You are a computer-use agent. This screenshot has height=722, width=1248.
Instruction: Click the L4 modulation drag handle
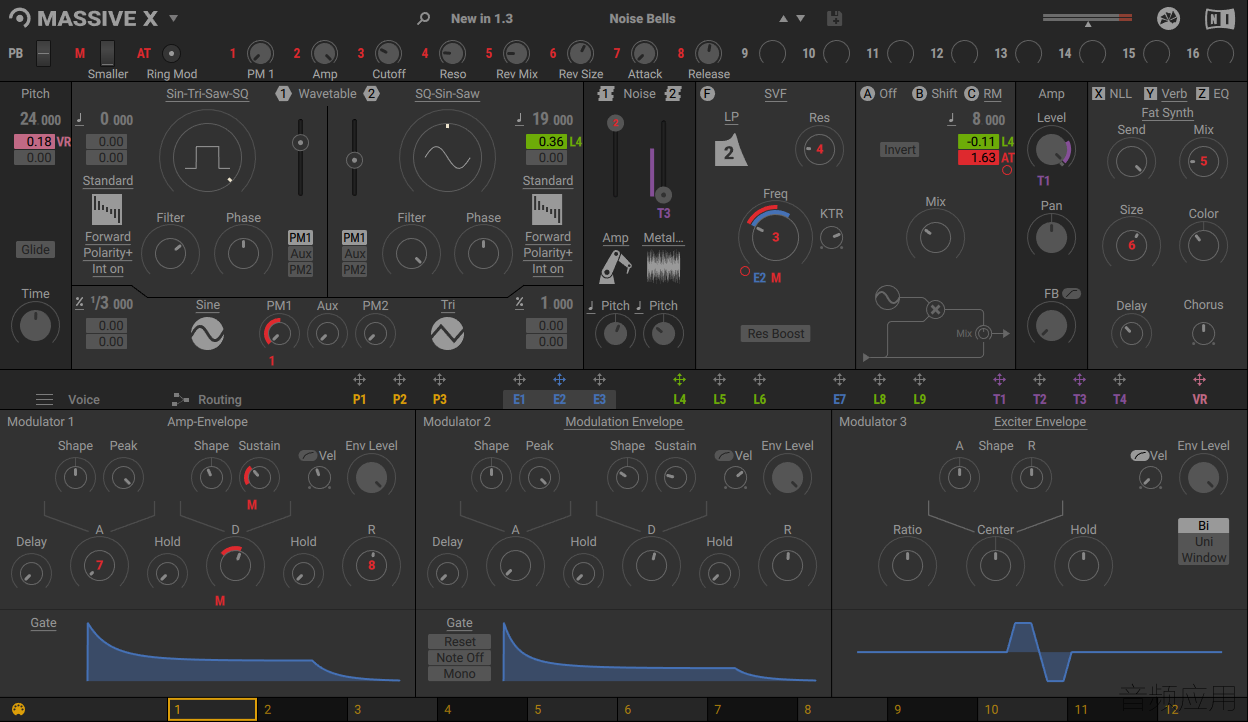point(679,380)
